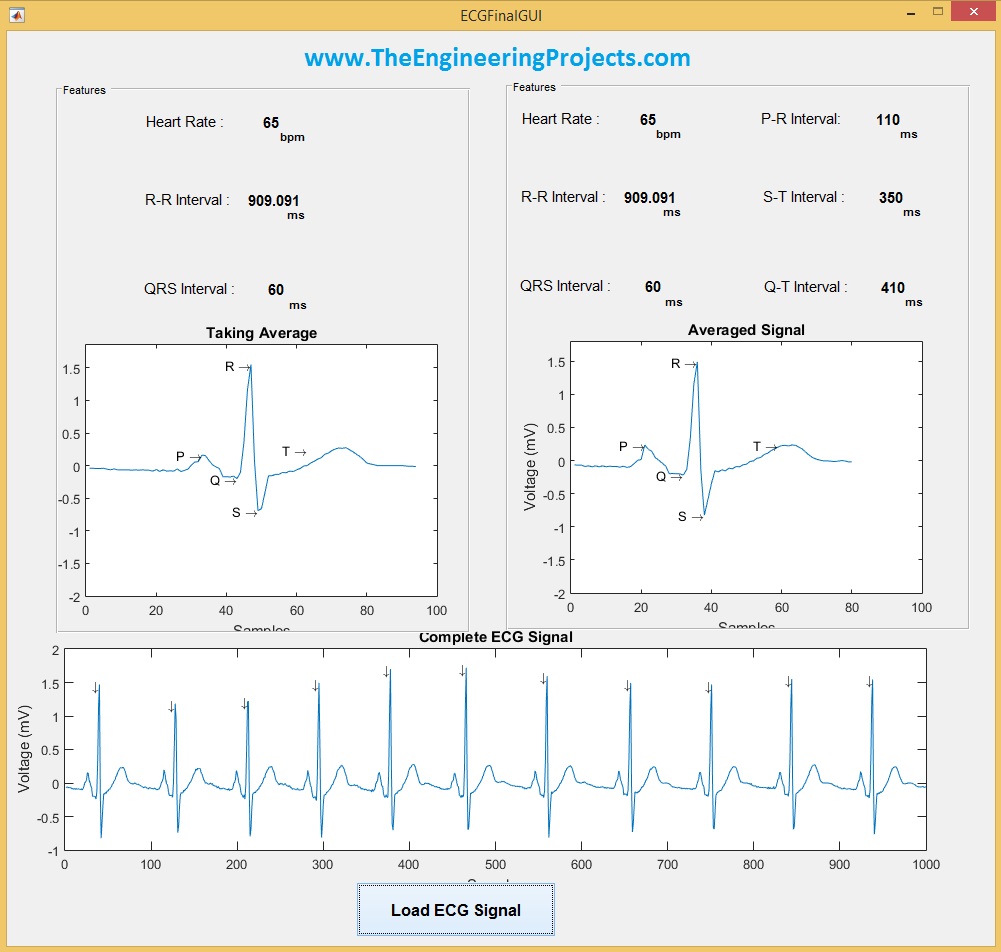The width and height of the screenshot is (1001, 952).
Task: Maximize the ECGFinalGUI window
Action: [x=938, y=11]
